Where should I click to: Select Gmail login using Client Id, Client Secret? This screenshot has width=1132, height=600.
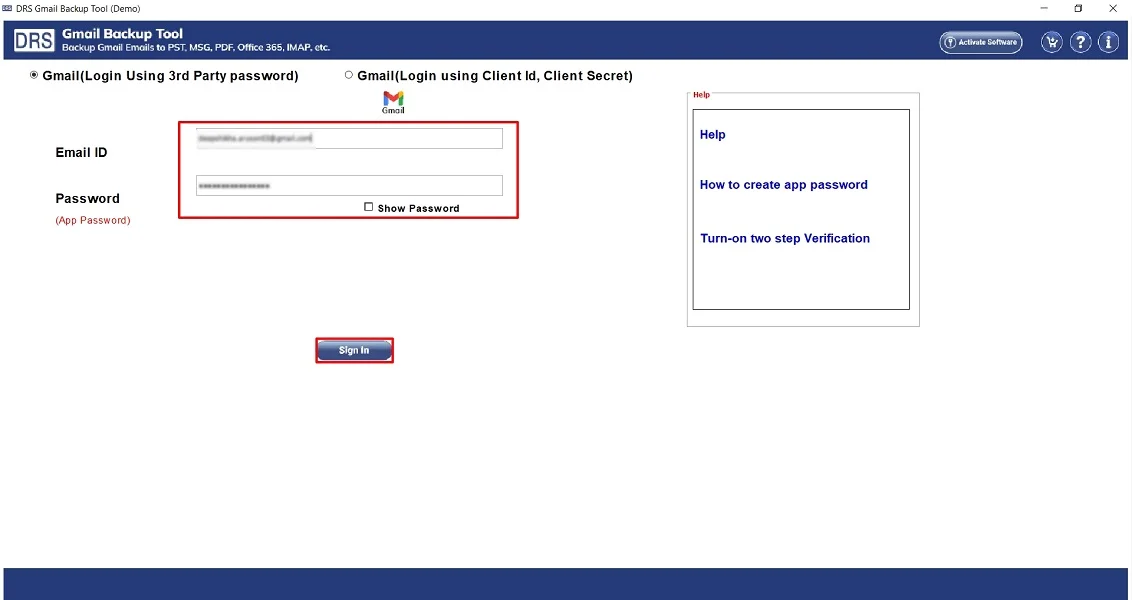click(x=349, y=74)
